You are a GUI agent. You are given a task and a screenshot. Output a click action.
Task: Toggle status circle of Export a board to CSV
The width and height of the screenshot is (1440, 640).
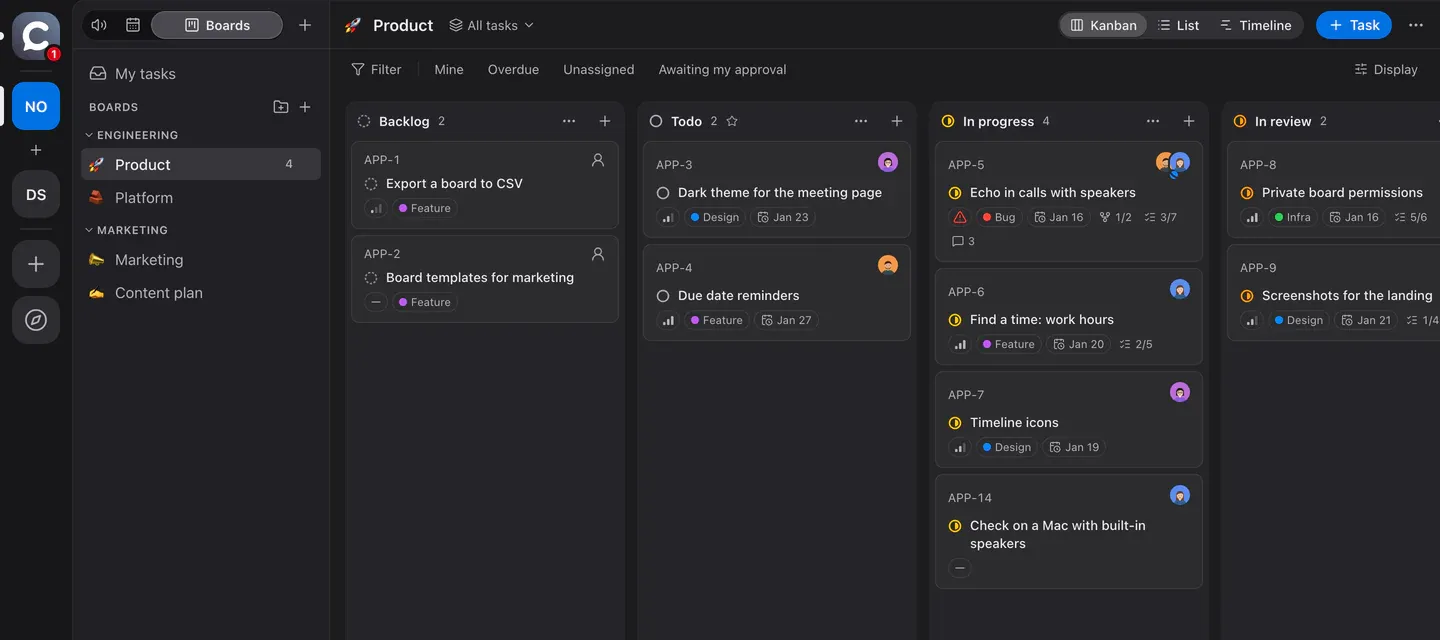coord(371,184)
